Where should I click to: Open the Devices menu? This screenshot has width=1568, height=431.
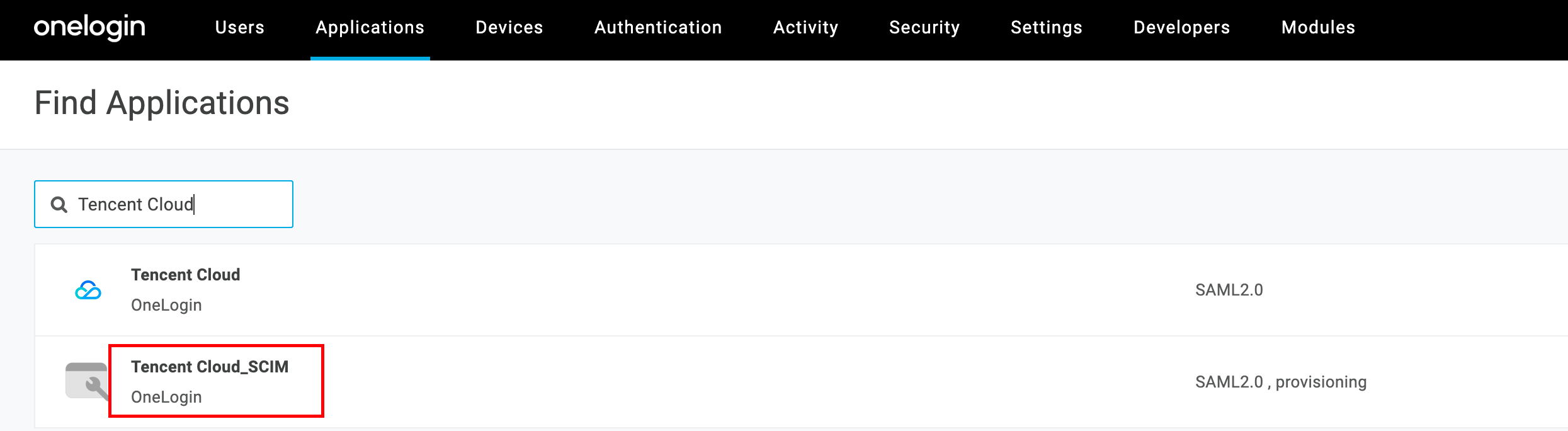[509, 28]
